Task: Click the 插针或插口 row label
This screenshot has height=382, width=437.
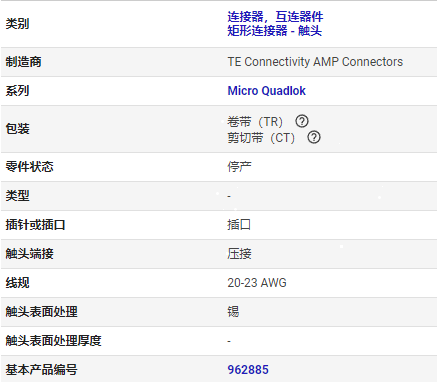Action: point(35,225)
